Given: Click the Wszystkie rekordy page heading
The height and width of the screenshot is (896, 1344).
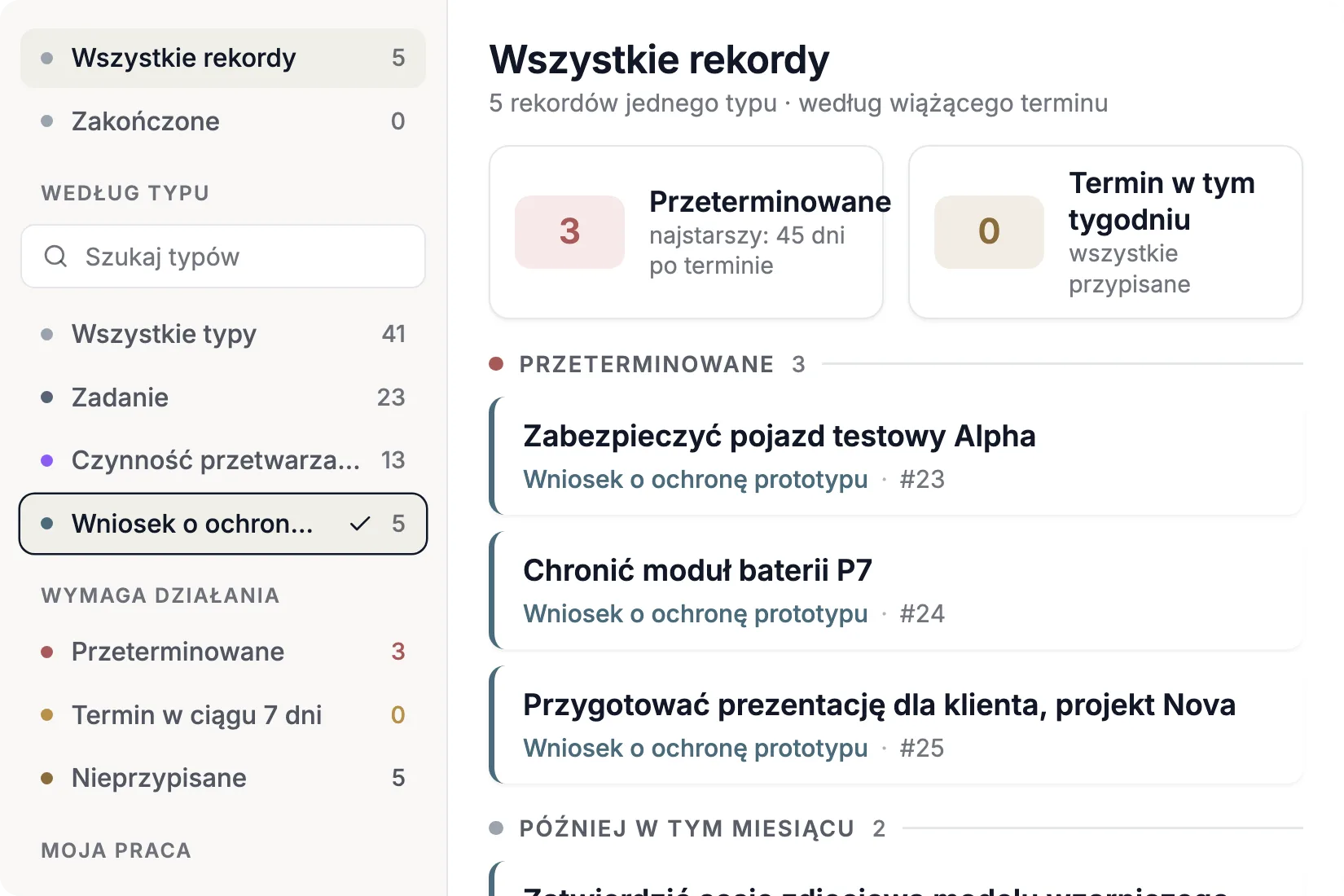Looking at the screenshot, I should (659, 59).
